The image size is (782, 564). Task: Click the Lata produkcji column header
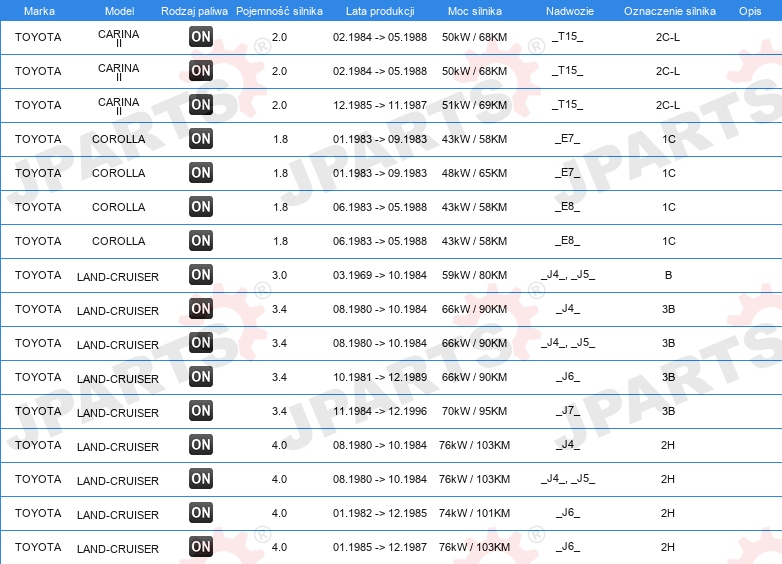coord(380,11)
